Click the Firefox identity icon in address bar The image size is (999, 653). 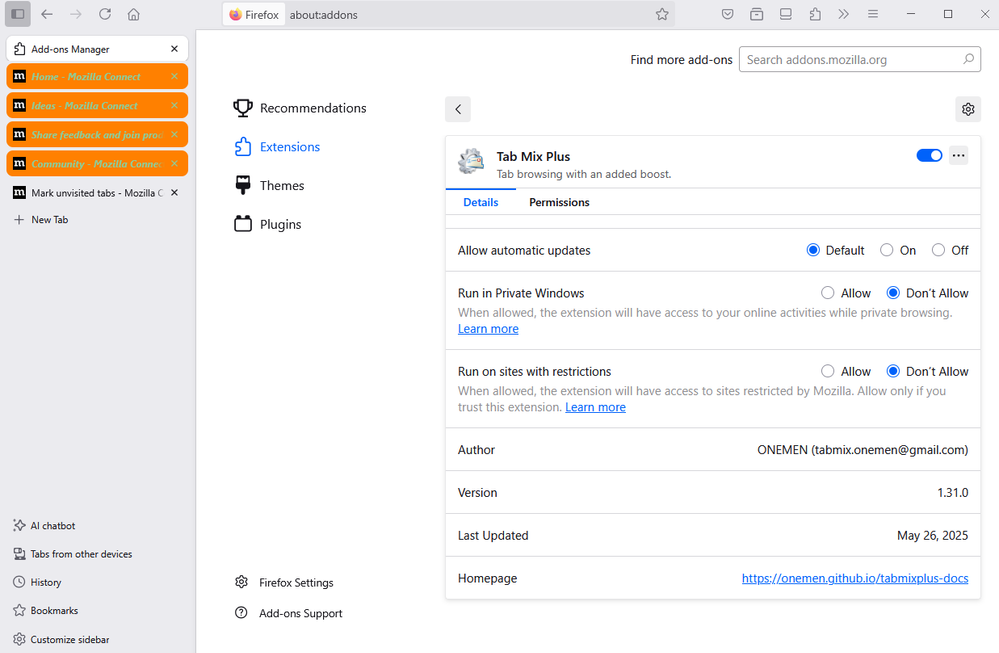pos(254,15)
